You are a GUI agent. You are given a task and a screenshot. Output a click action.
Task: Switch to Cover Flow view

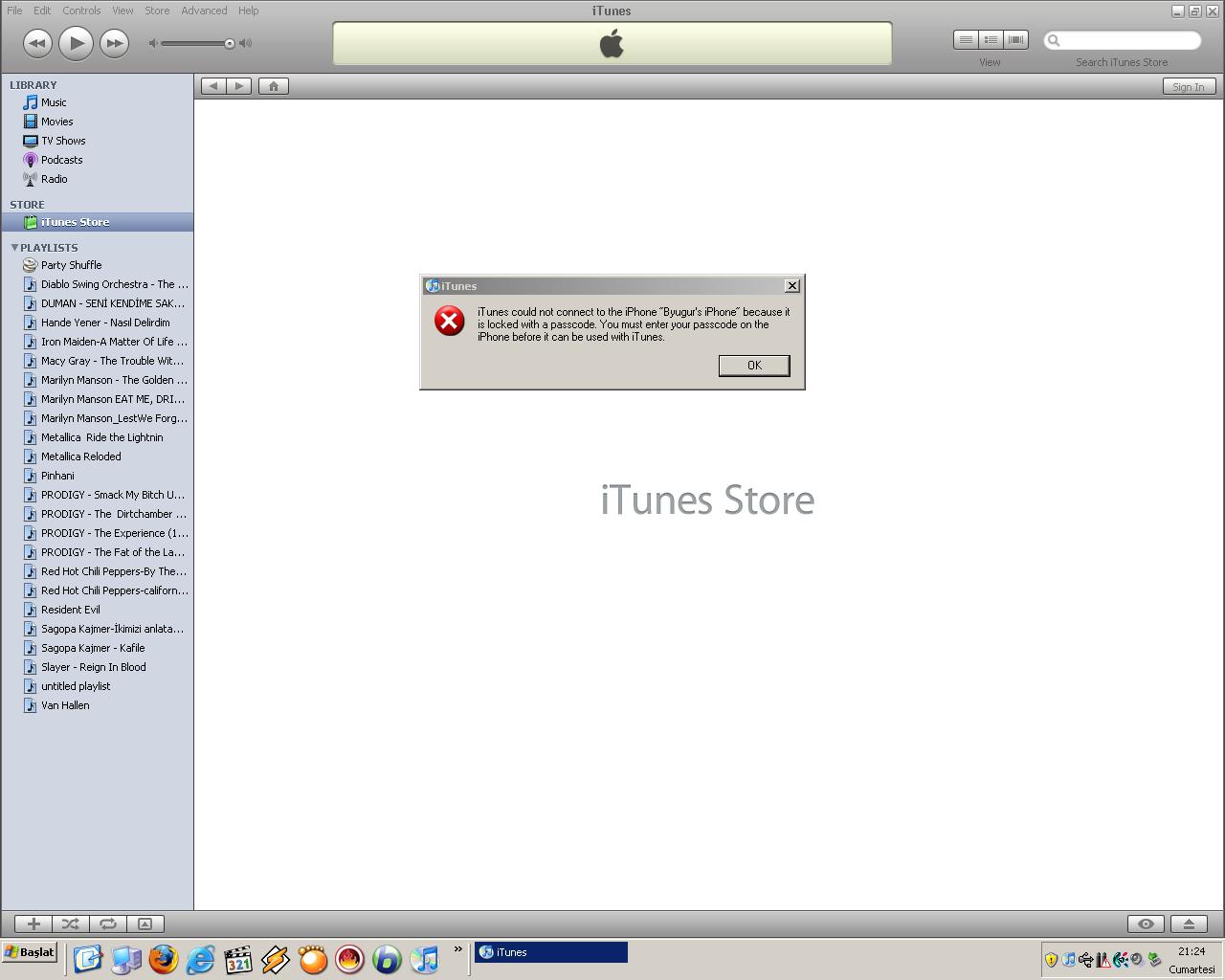(1015, 40)
